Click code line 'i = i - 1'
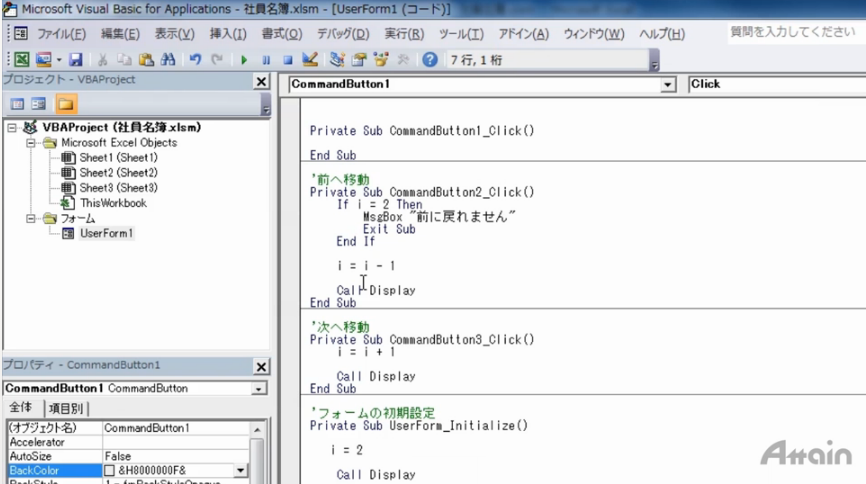The image size is (866, 484). click(366, 266)
